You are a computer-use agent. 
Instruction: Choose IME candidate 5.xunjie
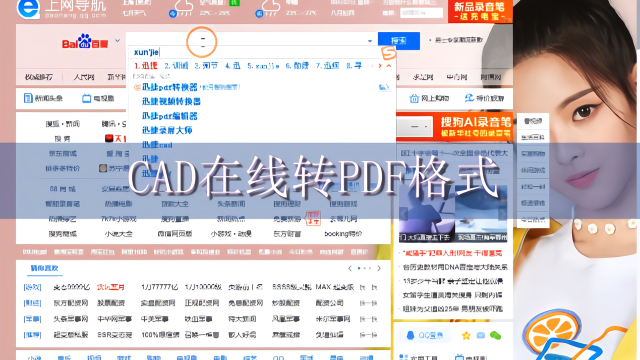(263, 65)
